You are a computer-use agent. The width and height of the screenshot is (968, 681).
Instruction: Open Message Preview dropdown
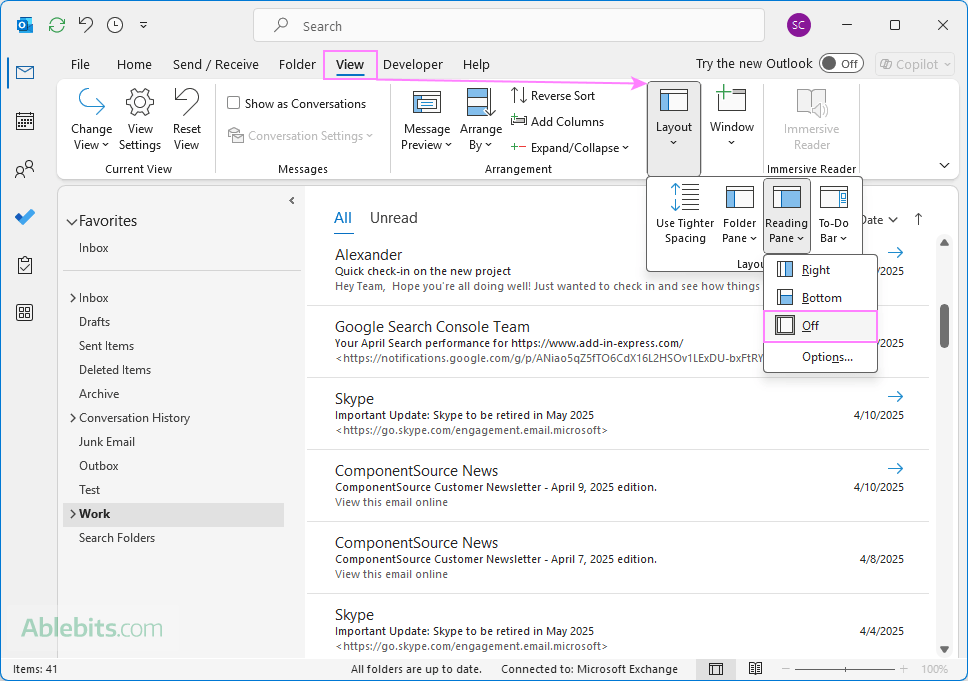427,120
